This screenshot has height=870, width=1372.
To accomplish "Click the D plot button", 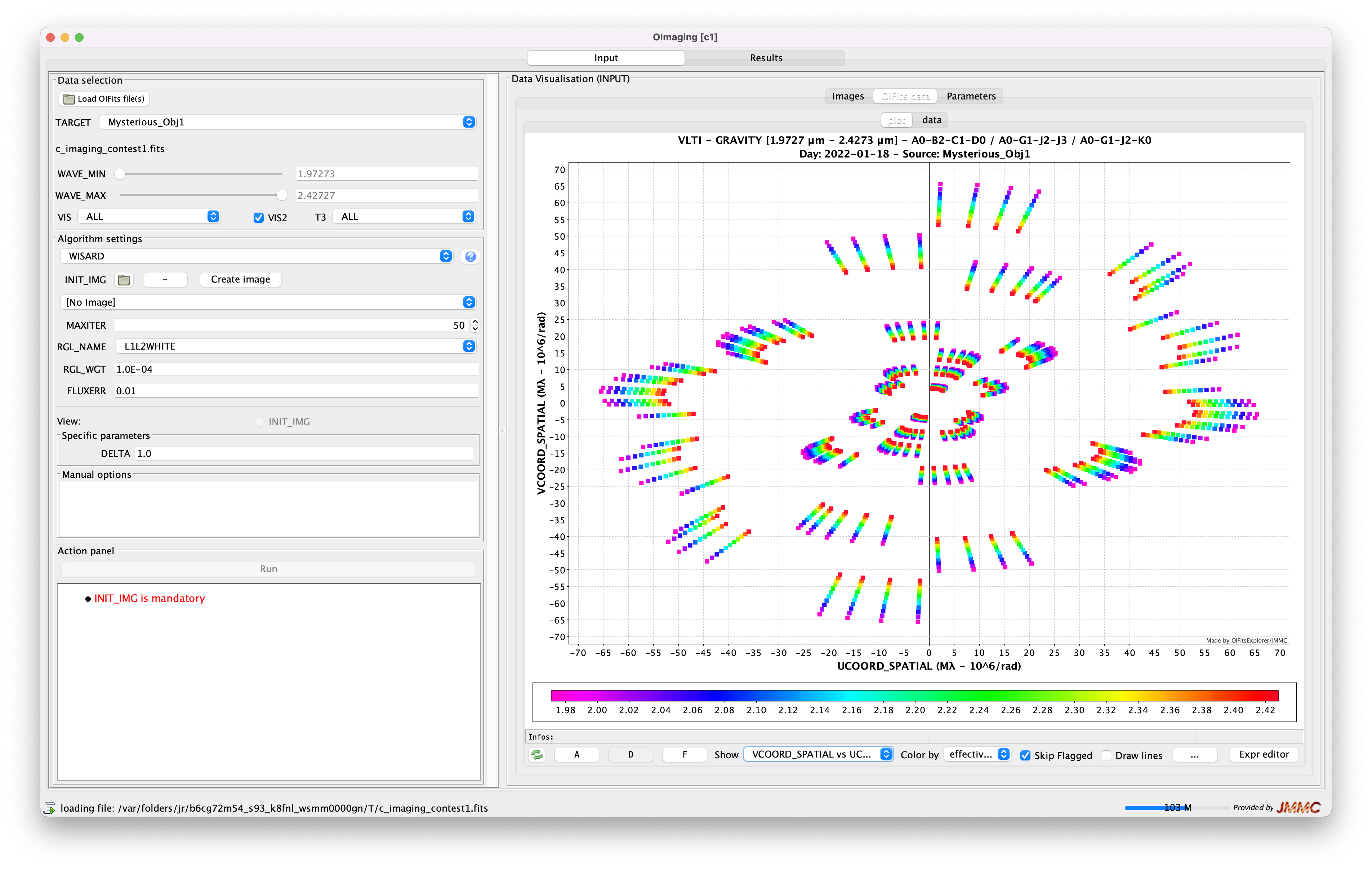I will point(630,754).
